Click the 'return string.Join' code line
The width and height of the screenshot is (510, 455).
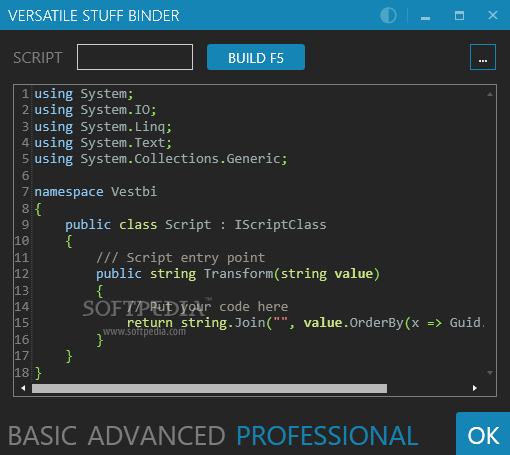306,323
